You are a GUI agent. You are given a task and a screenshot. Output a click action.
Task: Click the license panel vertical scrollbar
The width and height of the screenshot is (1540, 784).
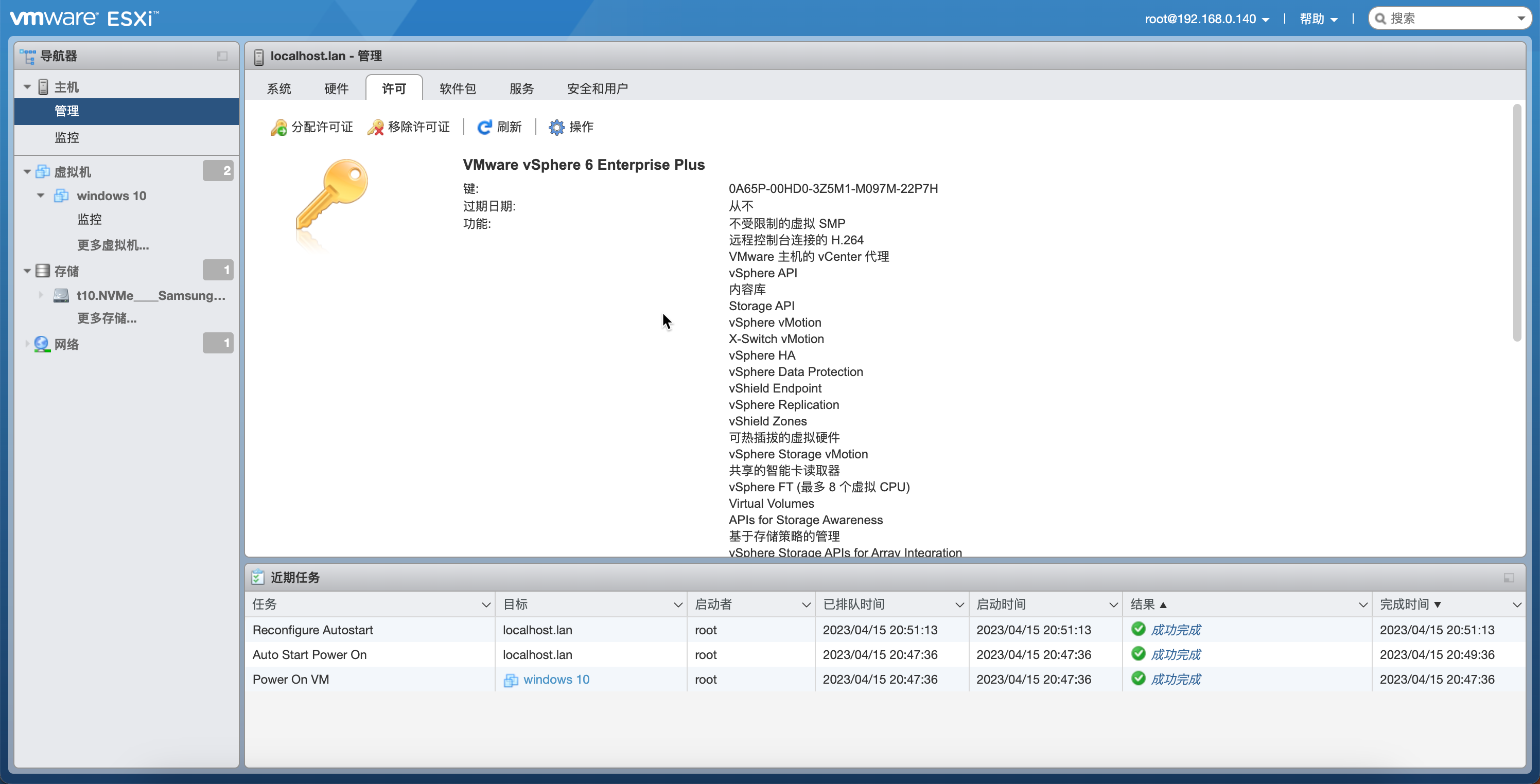(1517, 222)
